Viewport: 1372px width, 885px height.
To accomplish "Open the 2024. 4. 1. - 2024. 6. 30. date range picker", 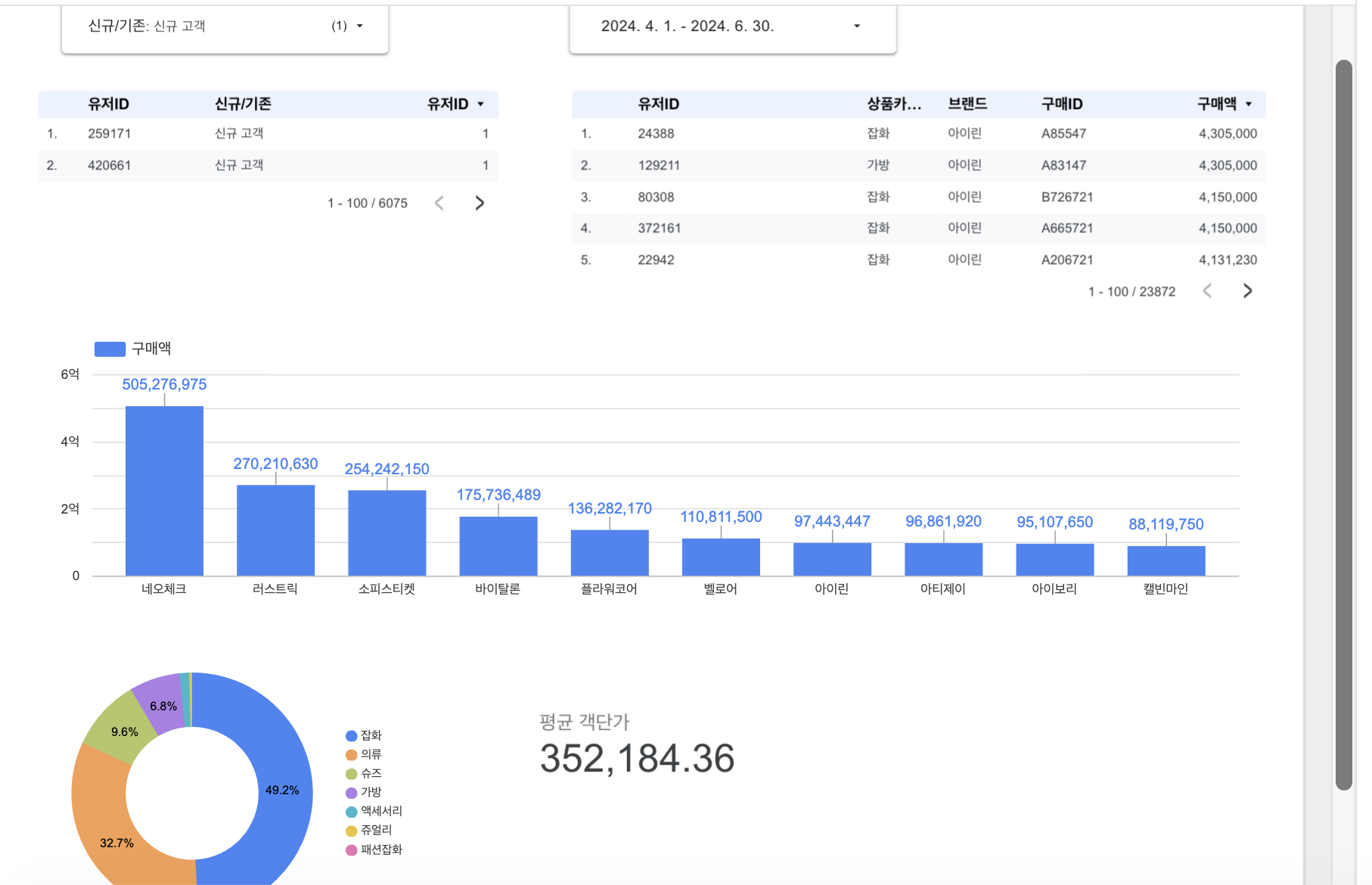I will pos(732,26).
